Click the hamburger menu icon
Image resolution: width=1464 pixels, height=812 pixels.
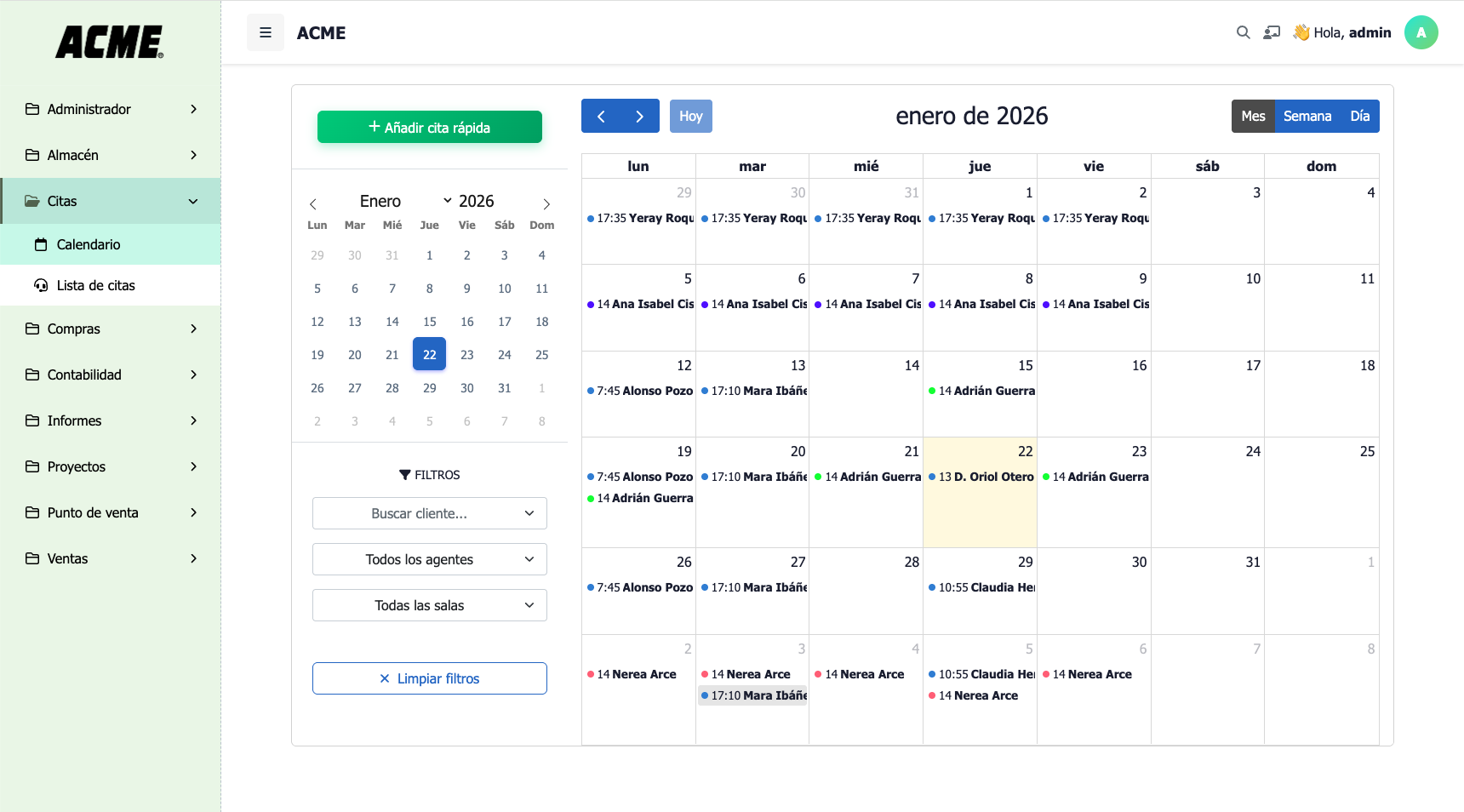tap(266, 32)
